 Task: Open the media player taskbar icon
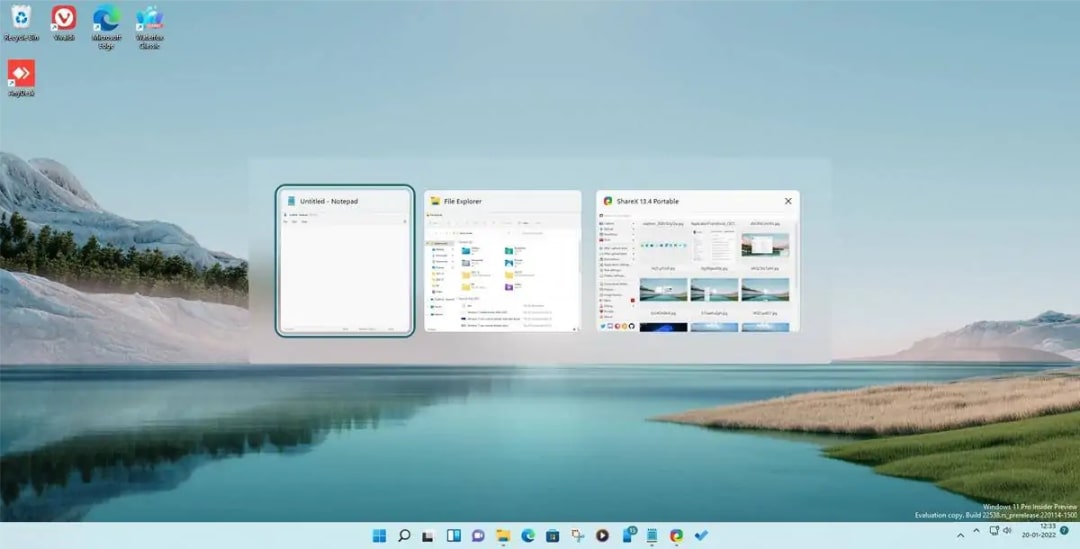point(602,535)
